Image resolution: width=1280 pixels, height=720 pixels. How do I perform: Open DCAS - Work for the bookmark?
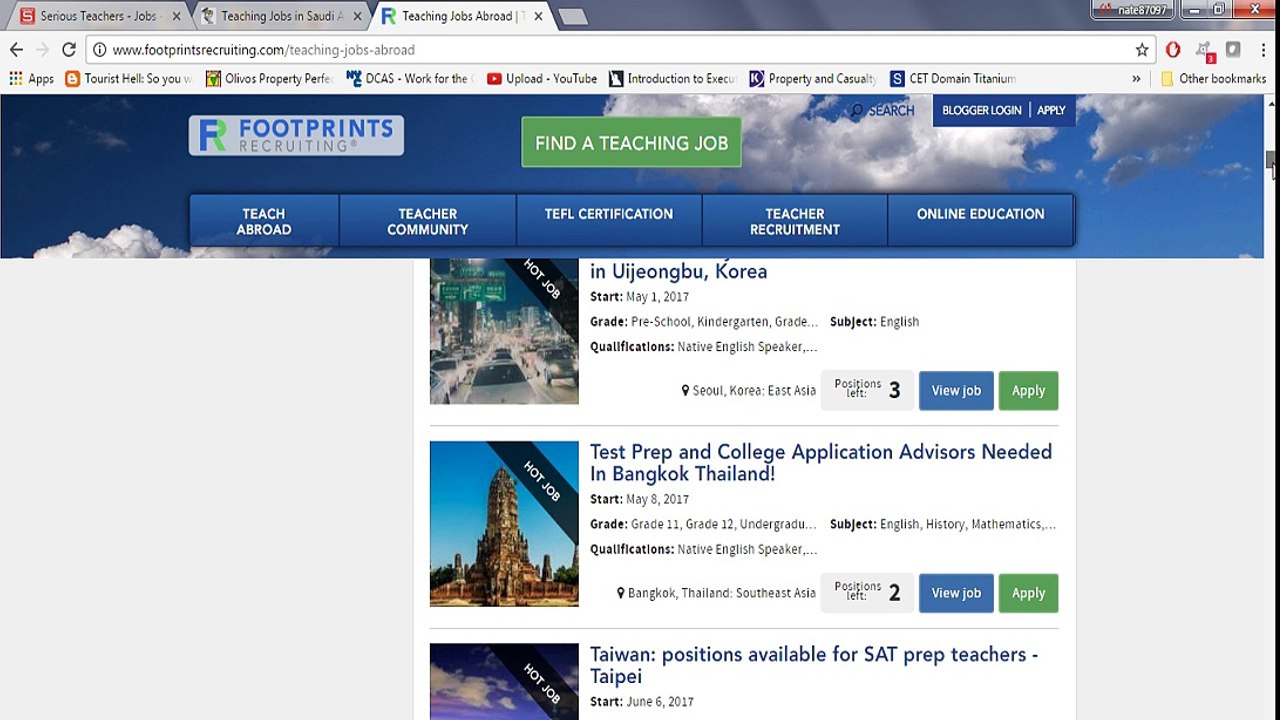(x=410, y=79)
